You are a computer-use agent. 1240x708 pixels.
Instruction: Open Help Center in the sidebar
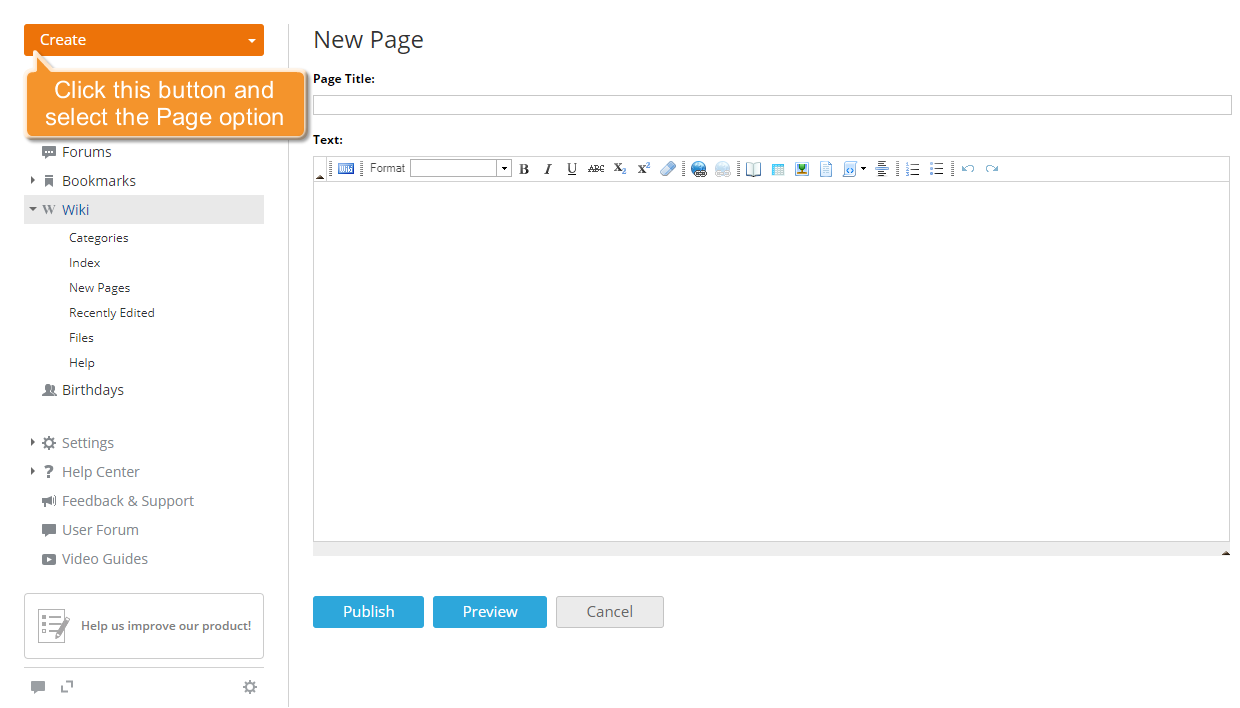pyautogui.click(x=101, y=472)
